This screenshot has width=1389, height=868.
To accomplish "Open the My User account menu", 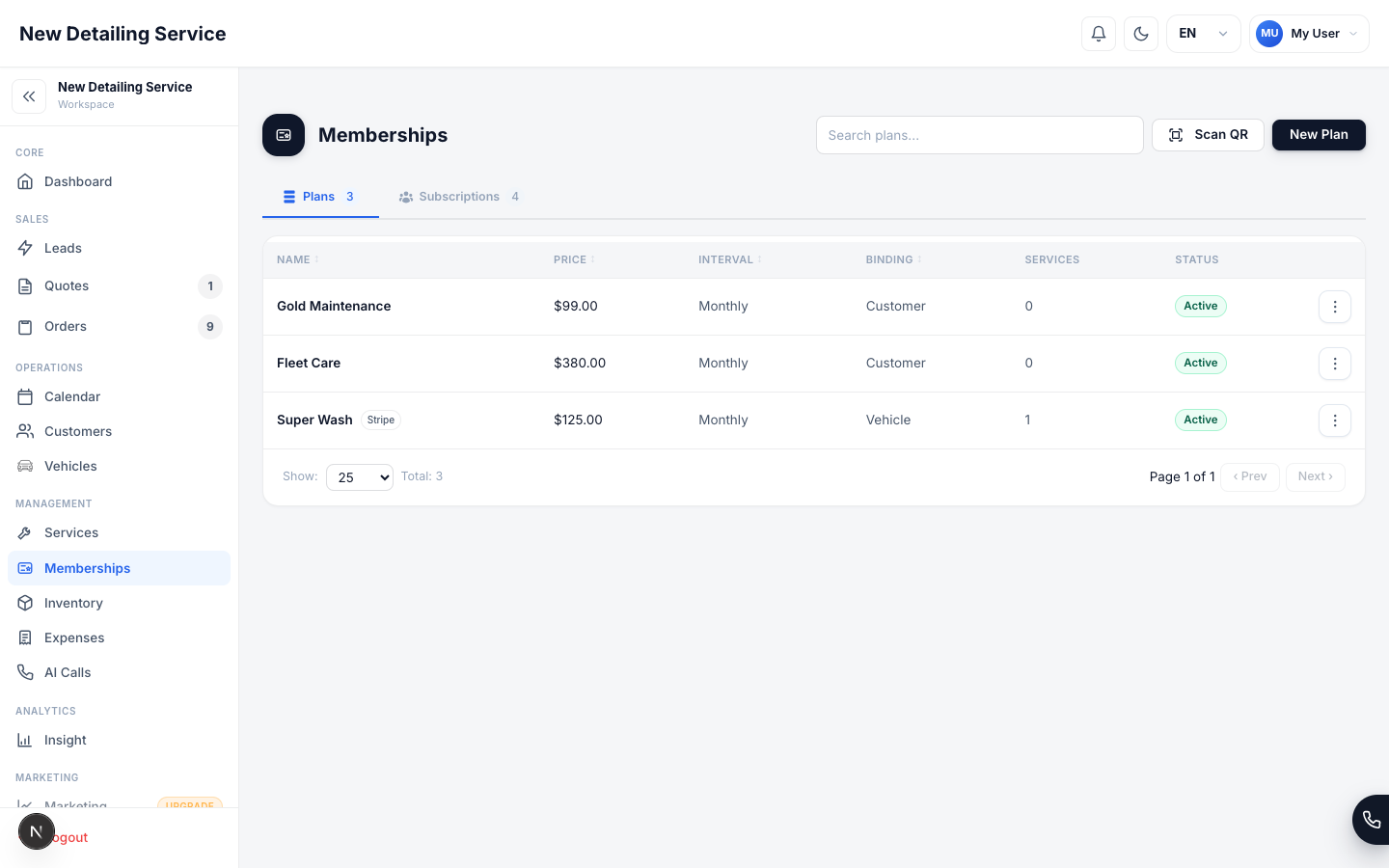I will [x=1309, y=34].
